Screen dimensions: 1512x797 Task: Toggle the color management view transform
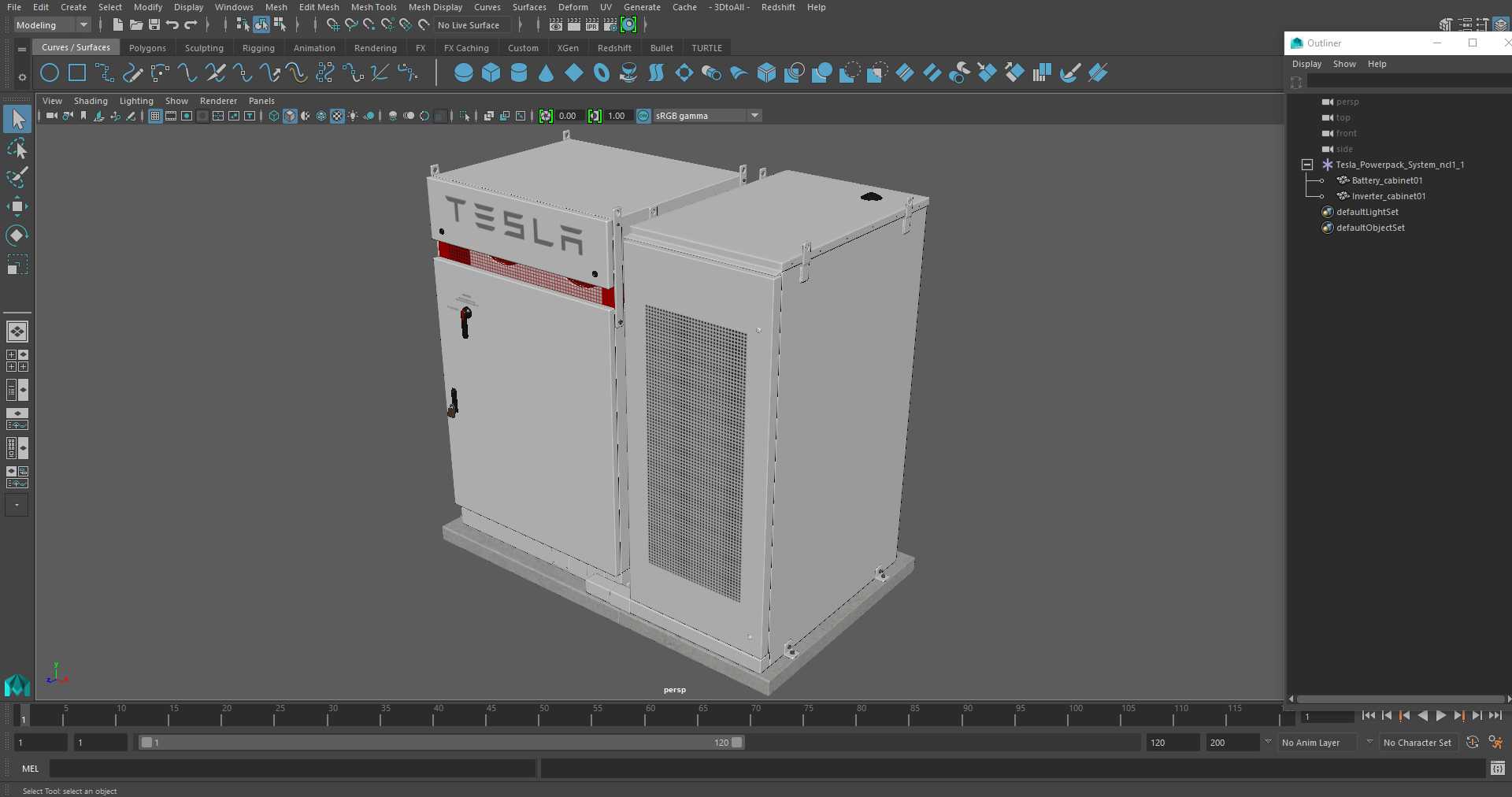[643, 116]
